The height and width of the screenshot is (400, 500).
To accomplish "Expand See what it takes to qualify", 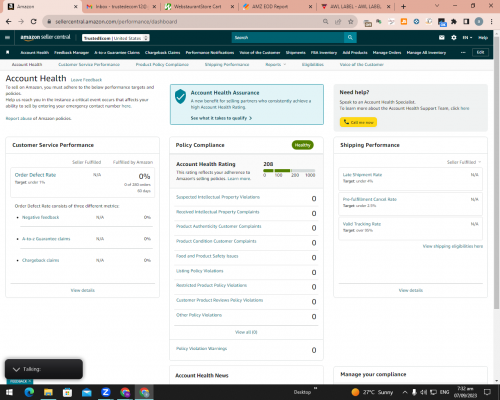I will point(221,118).
